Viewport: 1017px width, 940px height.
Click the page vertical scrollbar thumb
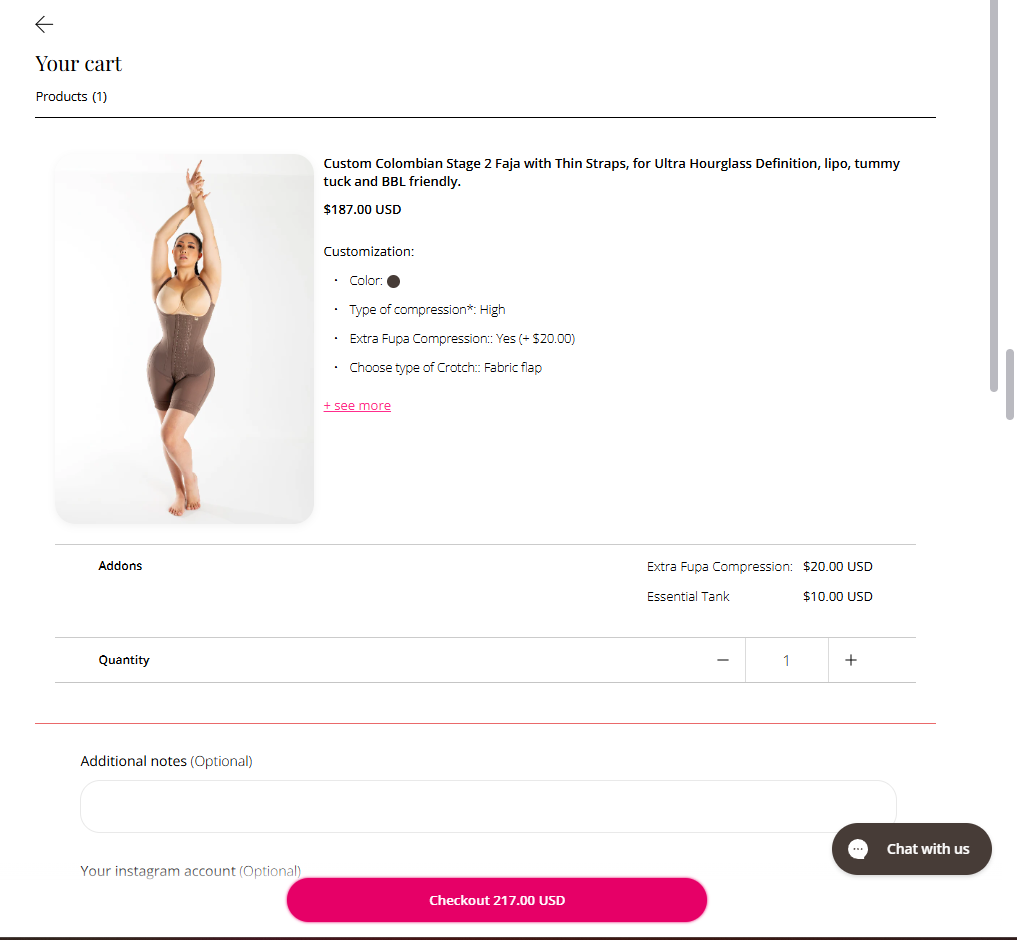pyautogui.click(x=1009, y=384)
